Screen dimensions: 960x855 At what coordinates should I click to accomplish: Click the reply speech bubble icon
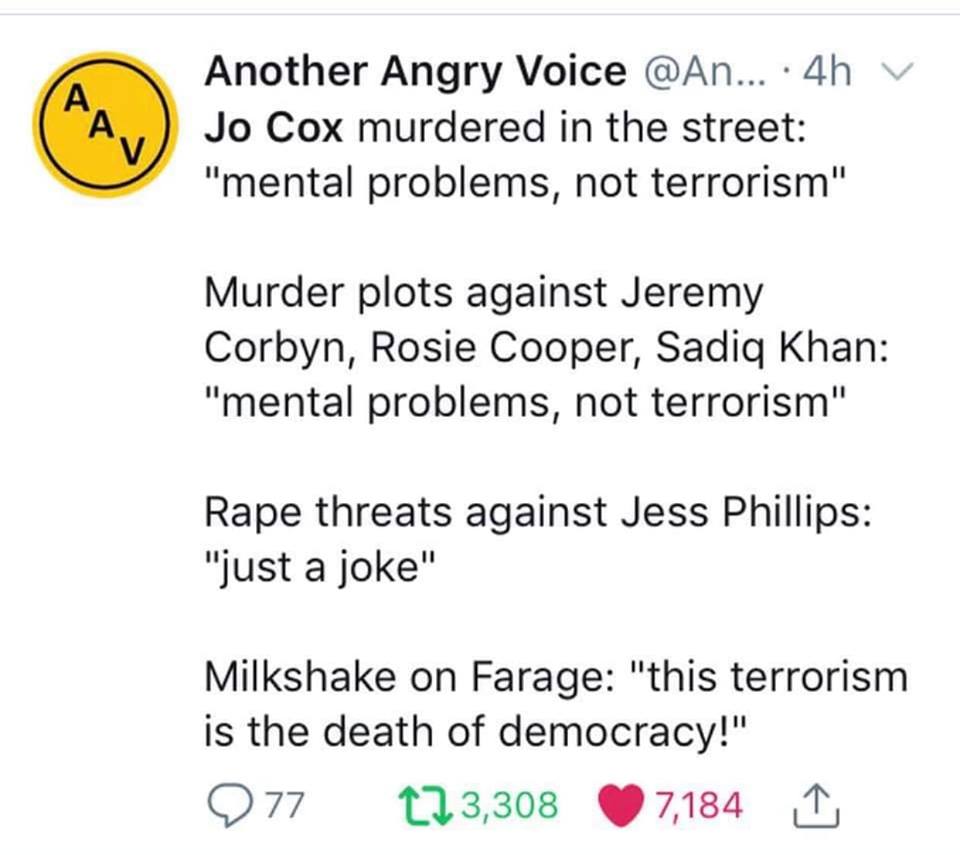click(x=228, y=803)
